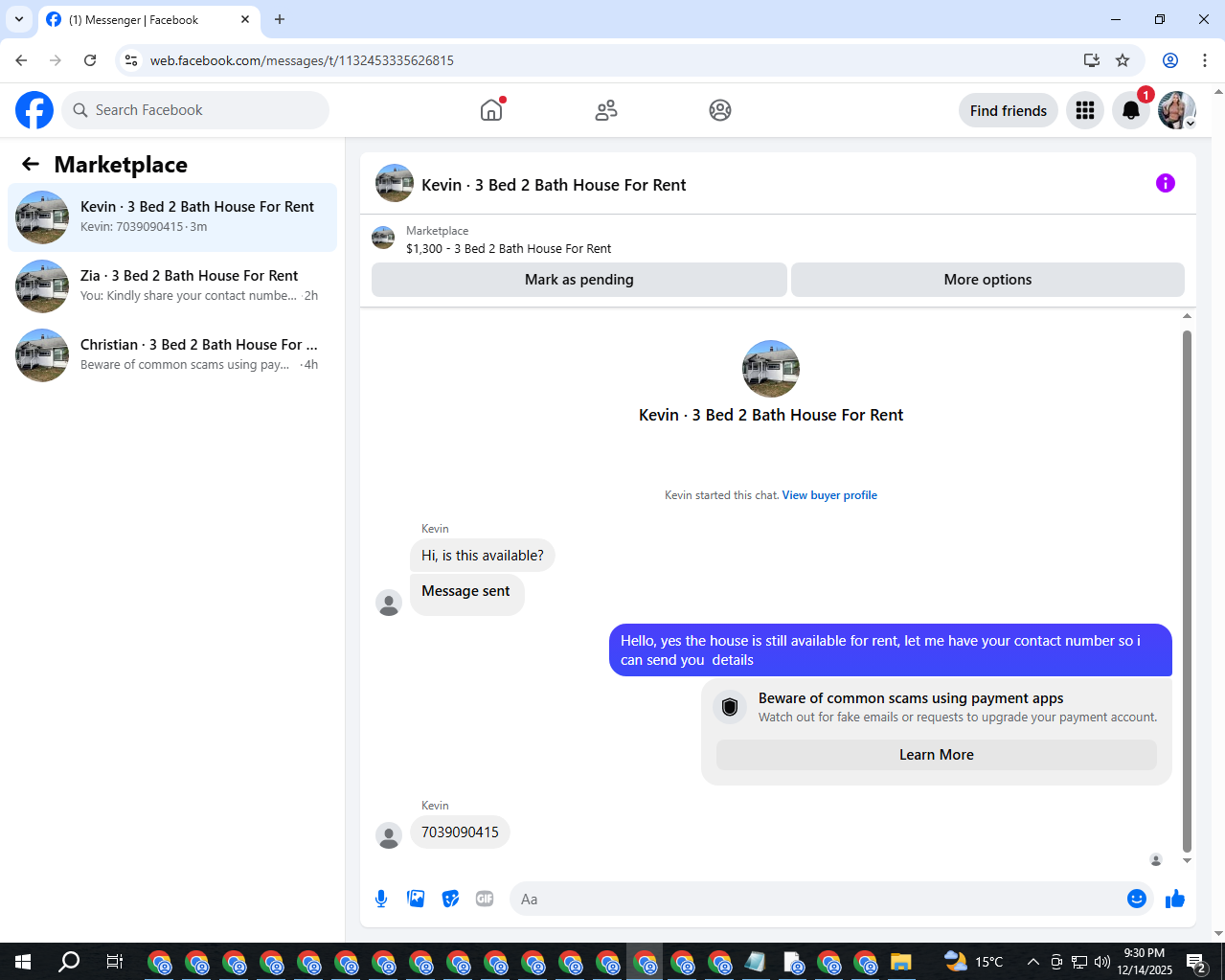The height and width of the screenshot is (980, 1225).
Task: Click Kevin's message 7039090415
Action: 460,832
